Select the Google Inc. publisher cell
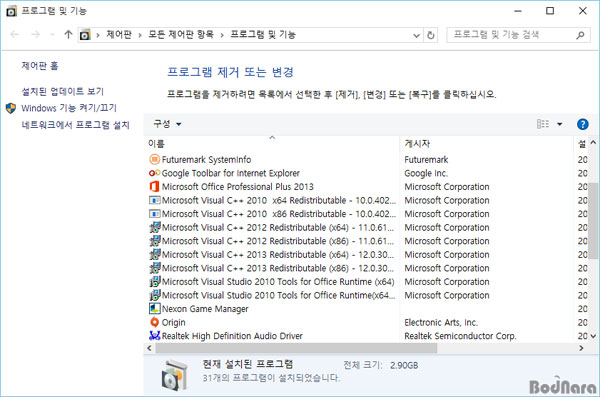This screenshot has height=397, width=600. click(426, 173)
